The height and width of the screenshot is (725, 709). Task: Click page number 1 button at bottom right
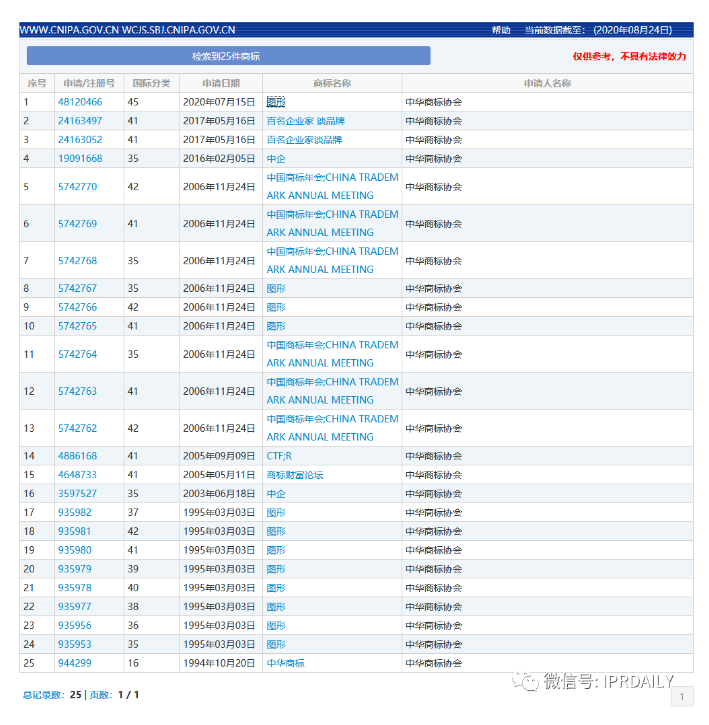pos(682,697)
